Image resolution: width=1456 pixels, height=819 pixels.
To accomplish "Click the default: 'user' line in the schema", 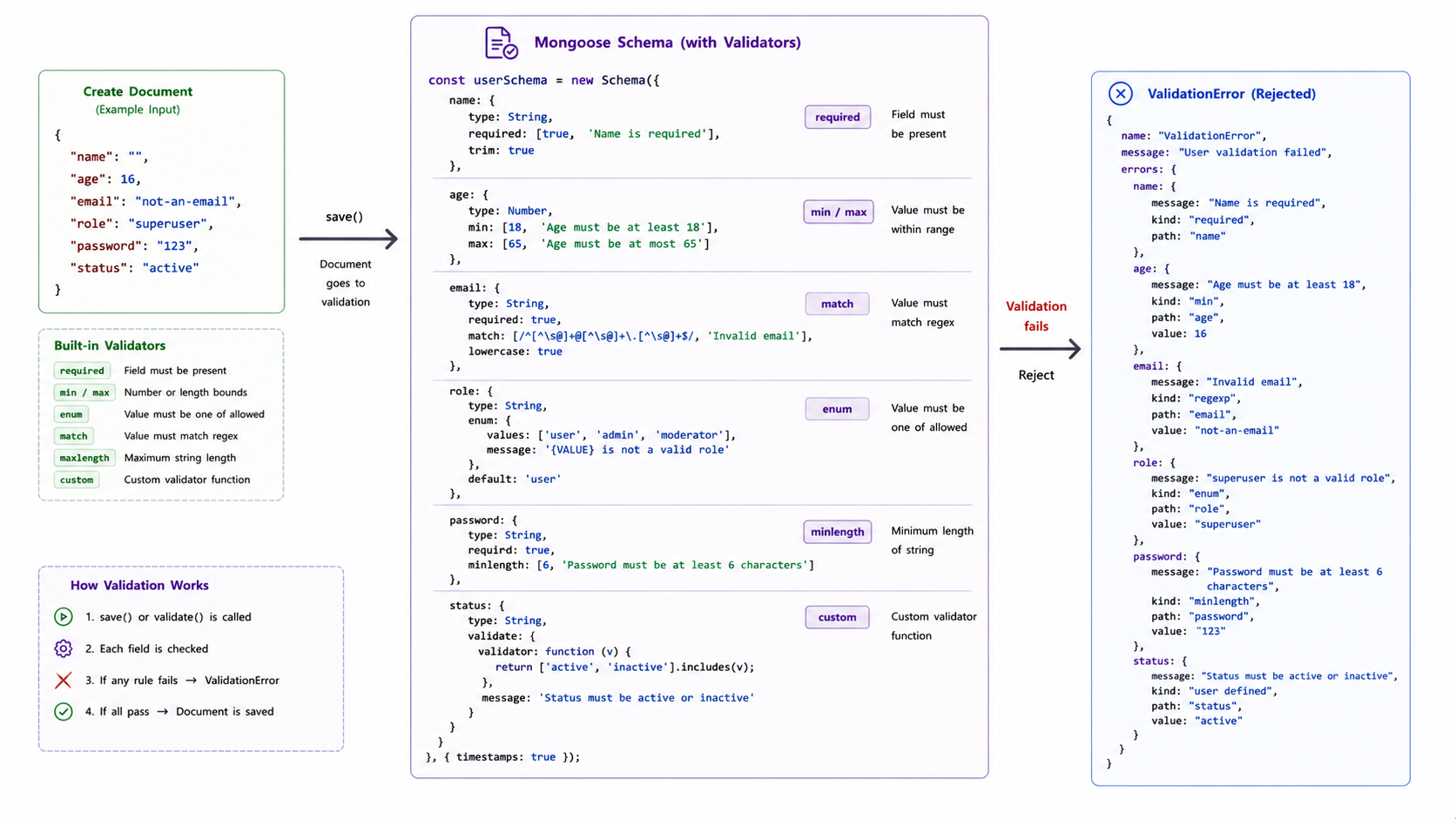I will click(515, 479).
